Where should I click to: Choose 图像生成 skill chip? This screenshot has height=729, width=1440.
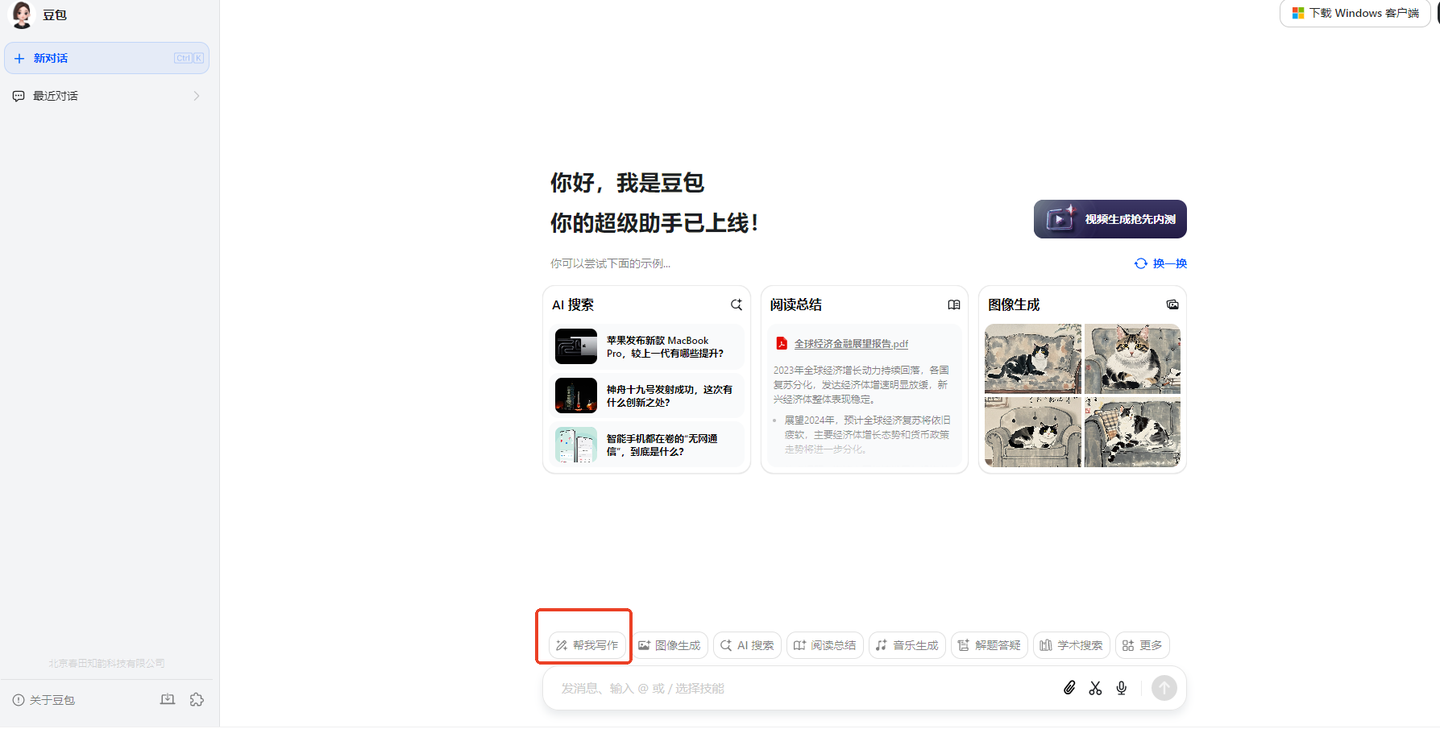[x=669, y=646]
